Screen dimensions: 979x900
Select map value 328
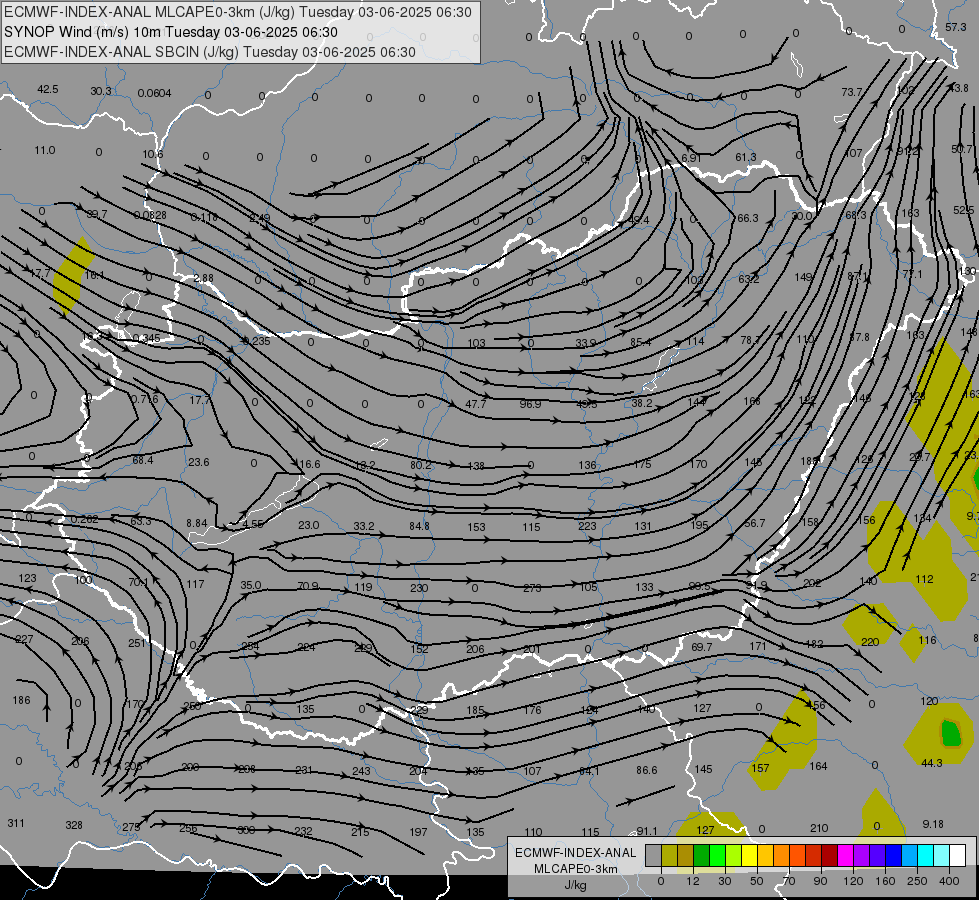pos(74,825)
